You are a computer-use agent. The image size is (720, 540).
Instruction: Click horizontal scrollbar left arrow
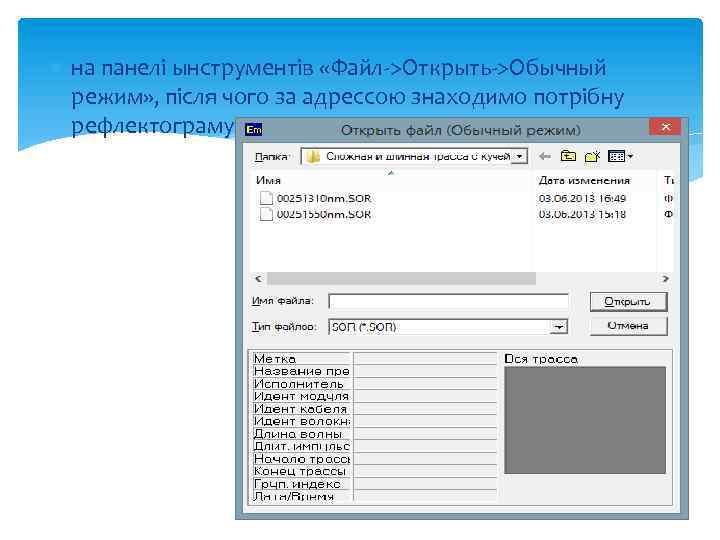[259, 278]
